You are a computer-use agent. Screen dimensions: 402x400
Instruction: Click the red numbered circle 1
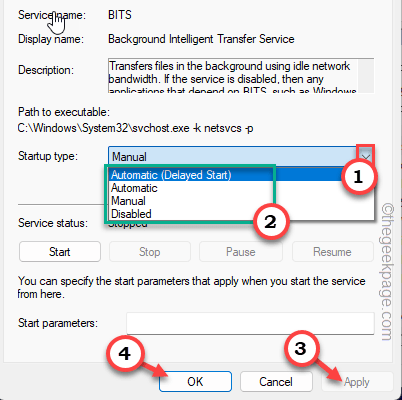(358, 176)
